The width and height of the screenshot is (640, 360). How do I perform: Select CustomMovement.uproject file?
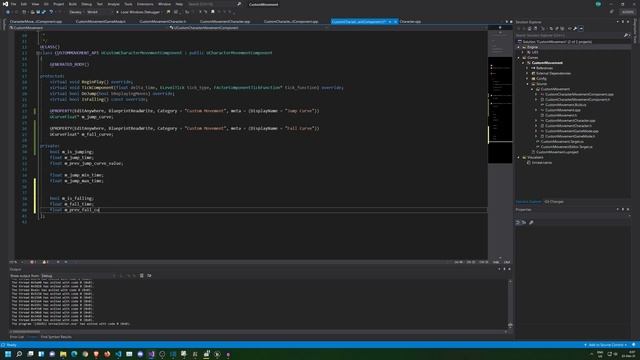[x=557, y=152]
